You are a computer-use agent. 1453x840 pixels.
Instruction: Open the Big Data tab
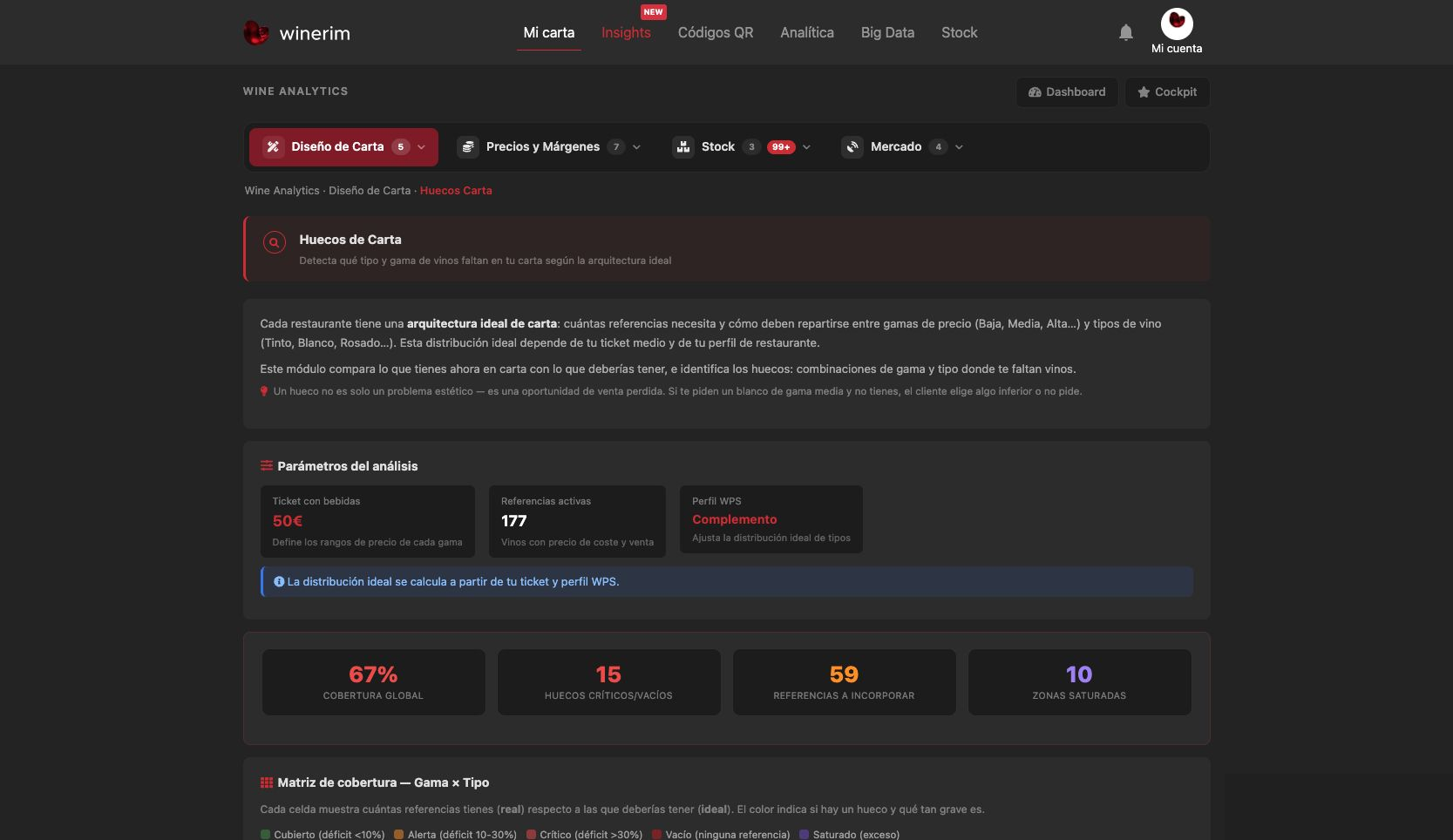tap(887, 33)
